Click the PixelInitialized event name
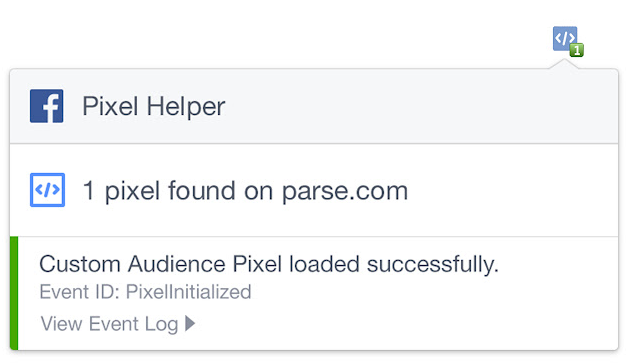Screen dimensions: 628x363 [189, 292]
